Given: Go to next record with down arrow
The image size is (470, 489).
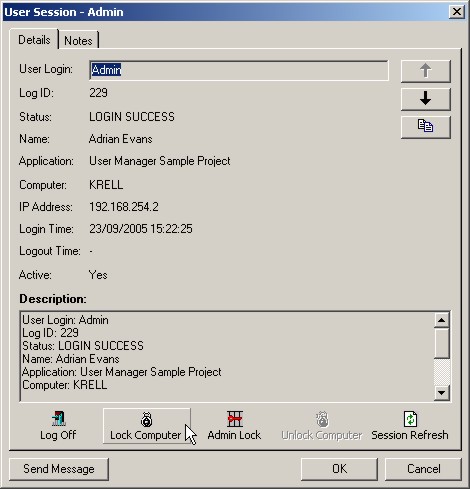Looking at the screenshot, I should pos(425,99).
